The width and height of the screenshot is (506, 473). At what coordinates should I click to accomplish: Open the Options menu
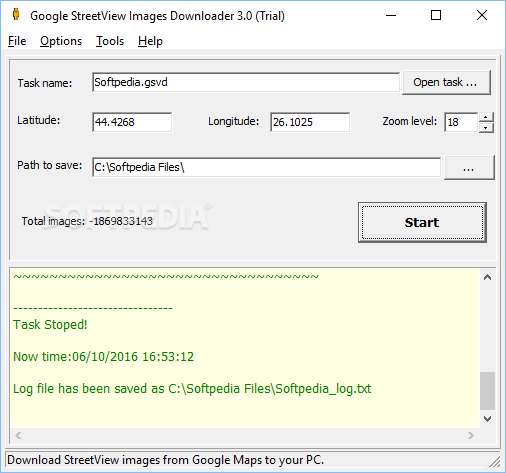point(61,41)
